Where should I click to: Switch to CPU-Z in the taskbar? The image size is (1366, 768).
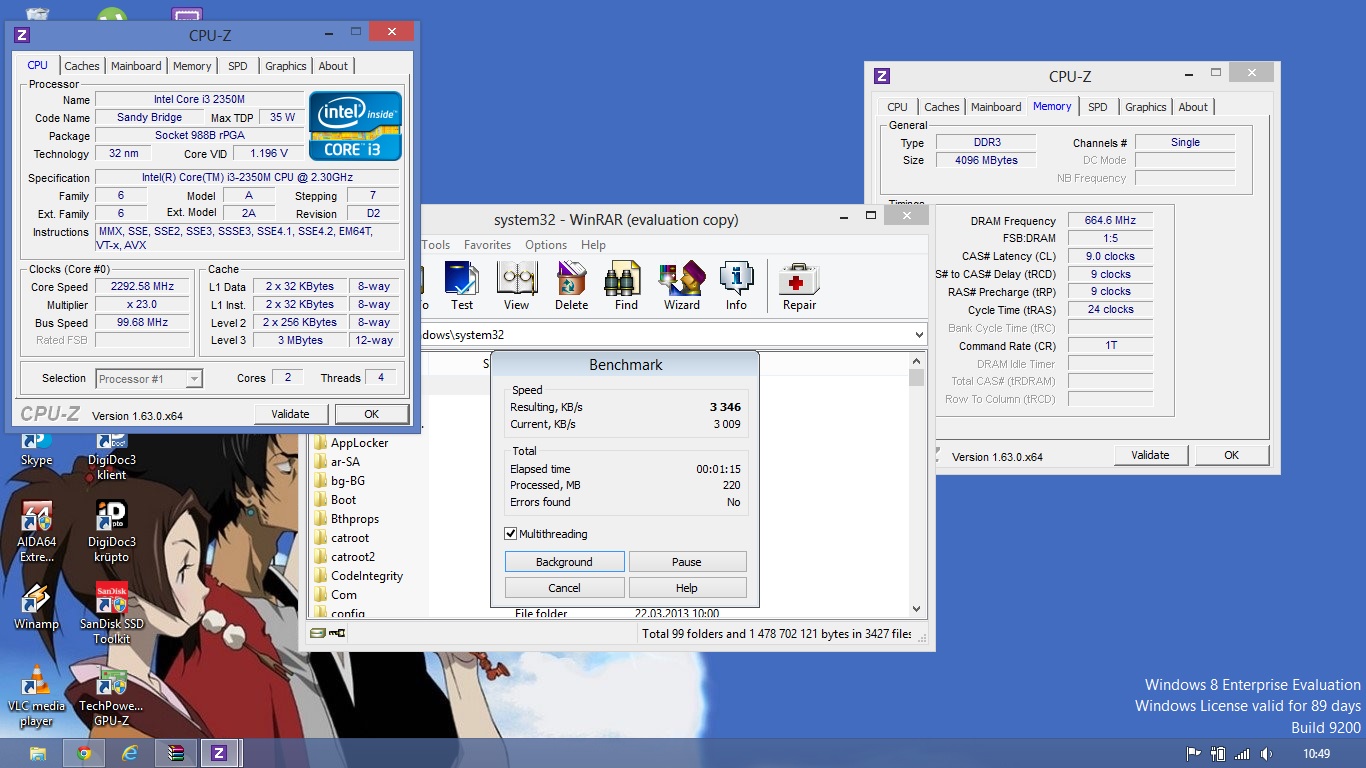click(x=220, y=753)
